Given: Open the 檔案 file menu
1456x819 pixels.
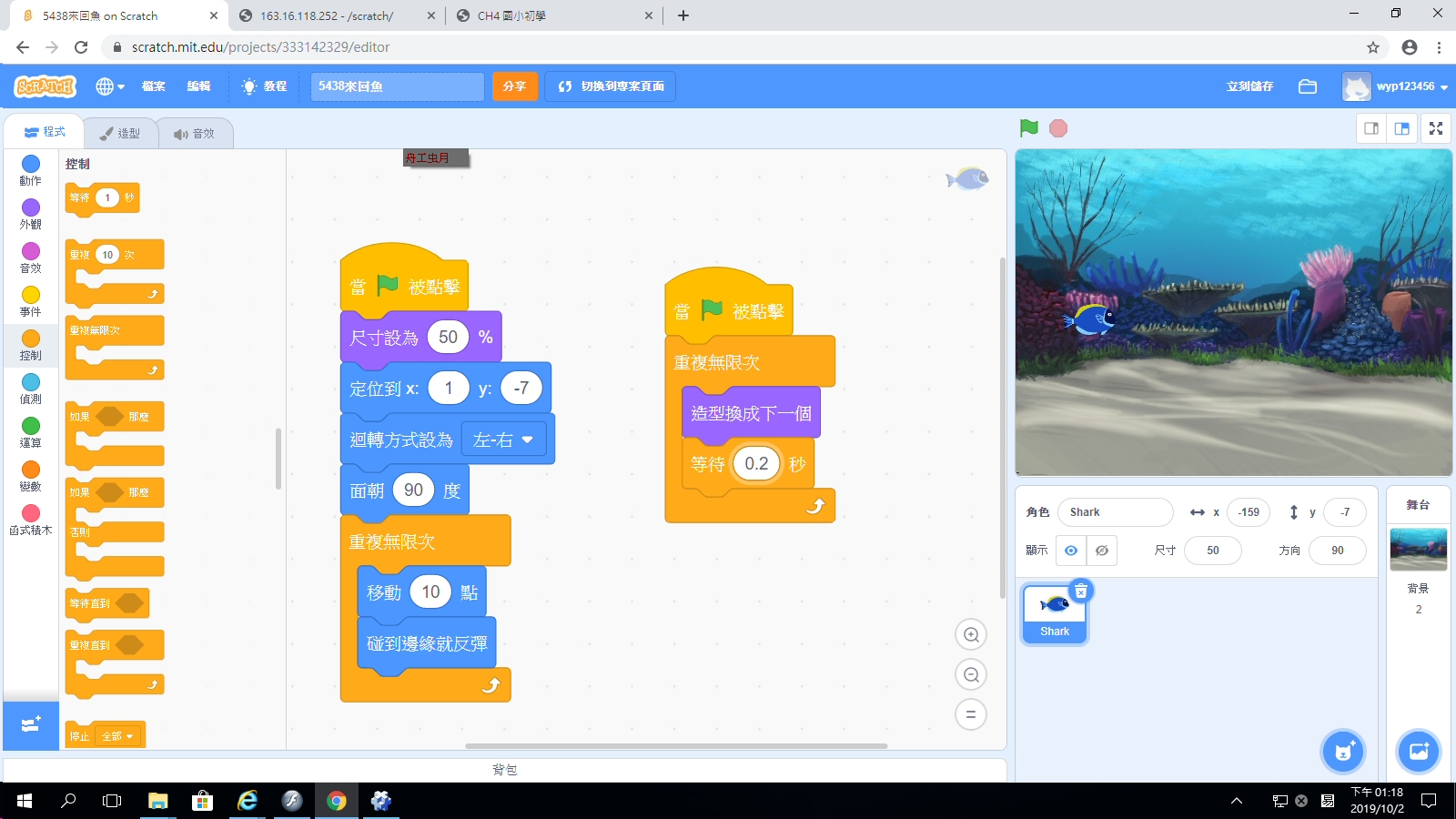Looking at the screenshot, I should pyautogui.click(x=154, y=86).
